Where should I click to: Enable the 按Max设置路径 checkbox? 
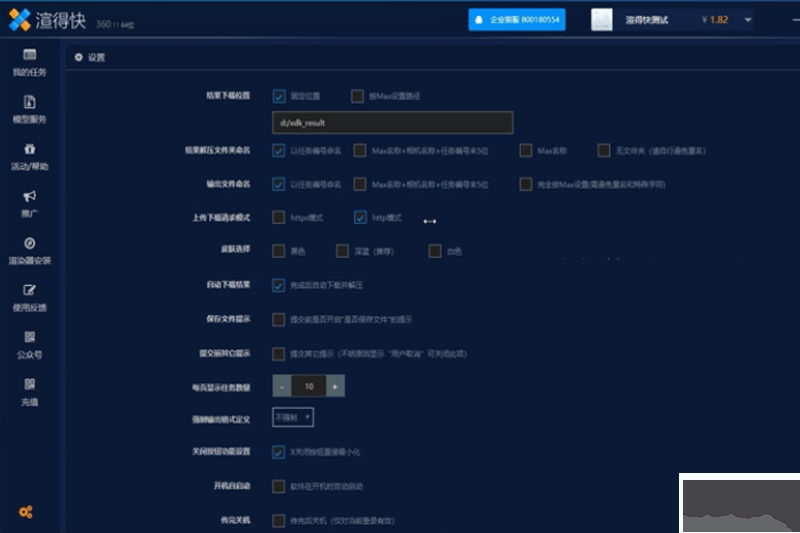coord(357,96)
